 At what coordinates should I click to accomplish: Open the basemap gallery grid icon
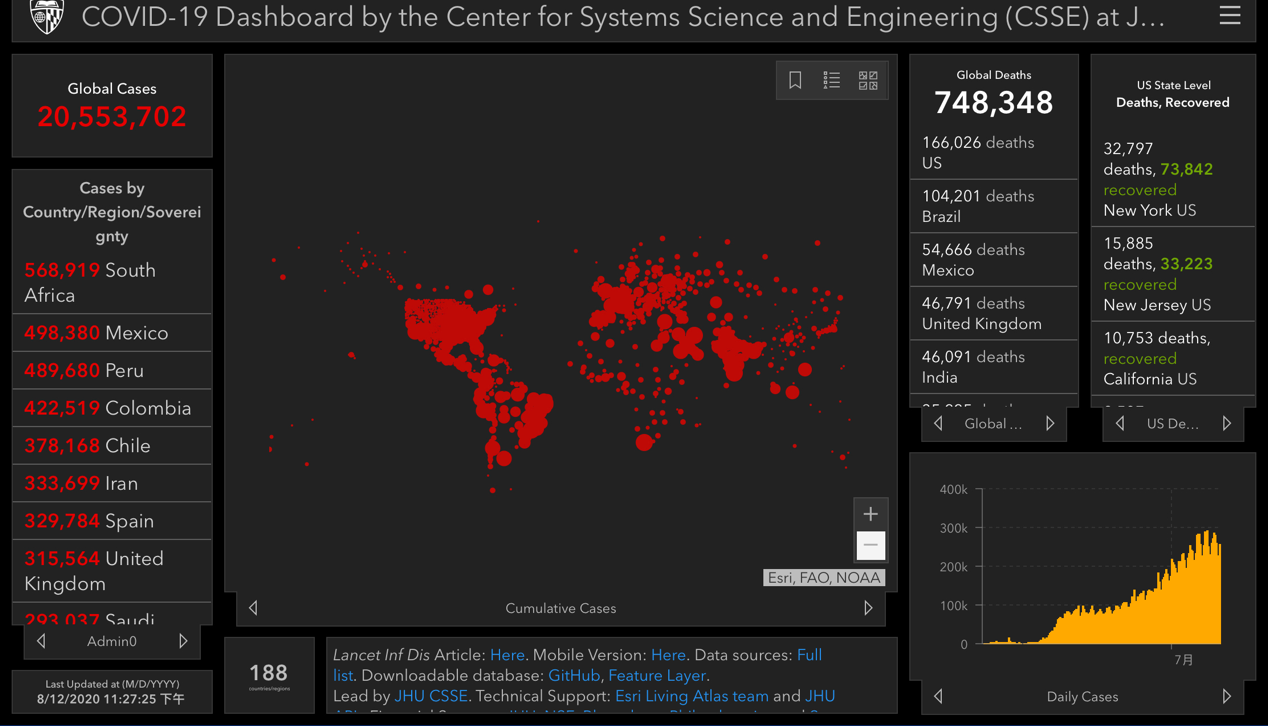(868, 81)
